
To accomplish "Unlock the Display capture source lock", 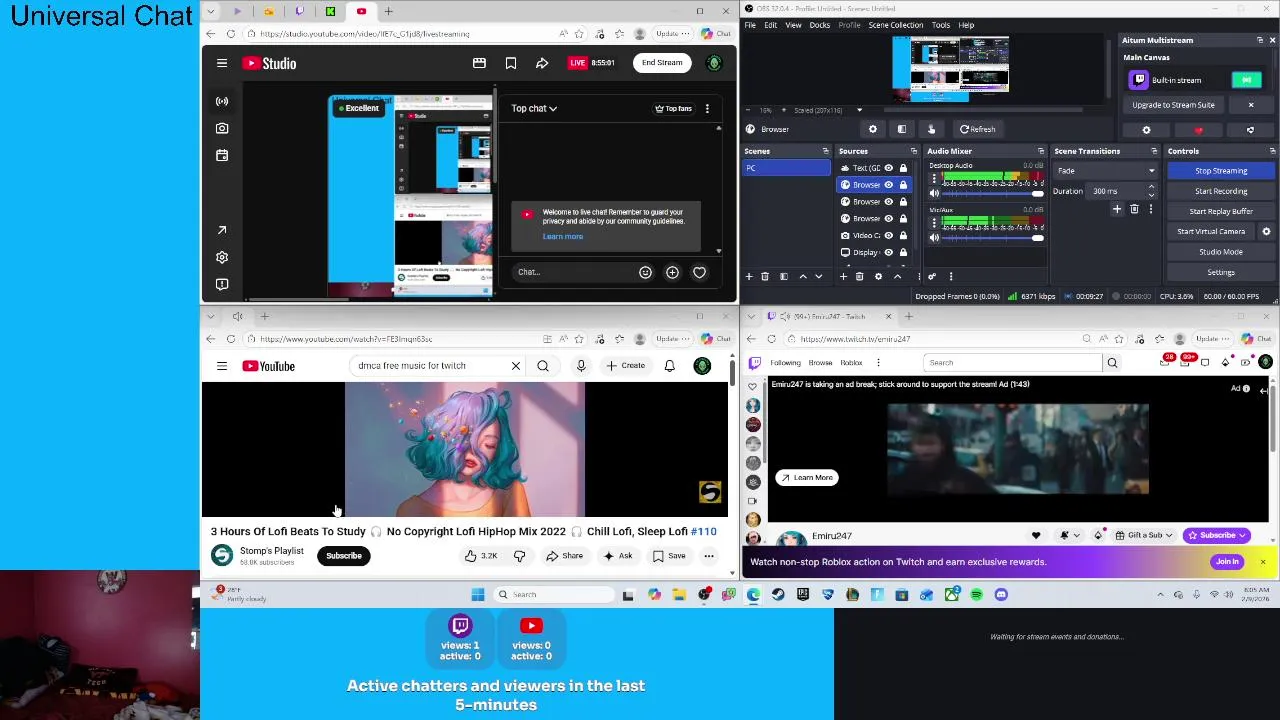I will coord(903,252).
